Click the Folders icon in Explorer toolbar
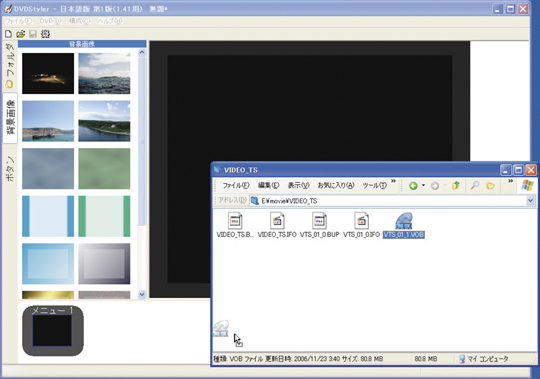 pyautogui.click(x=490, y=186)
